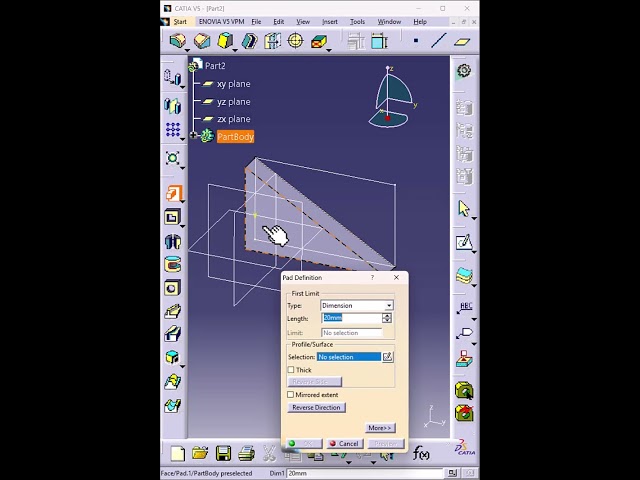
Task: Open the Sketcher tool flyout arrow
Action: coord(474,253)
